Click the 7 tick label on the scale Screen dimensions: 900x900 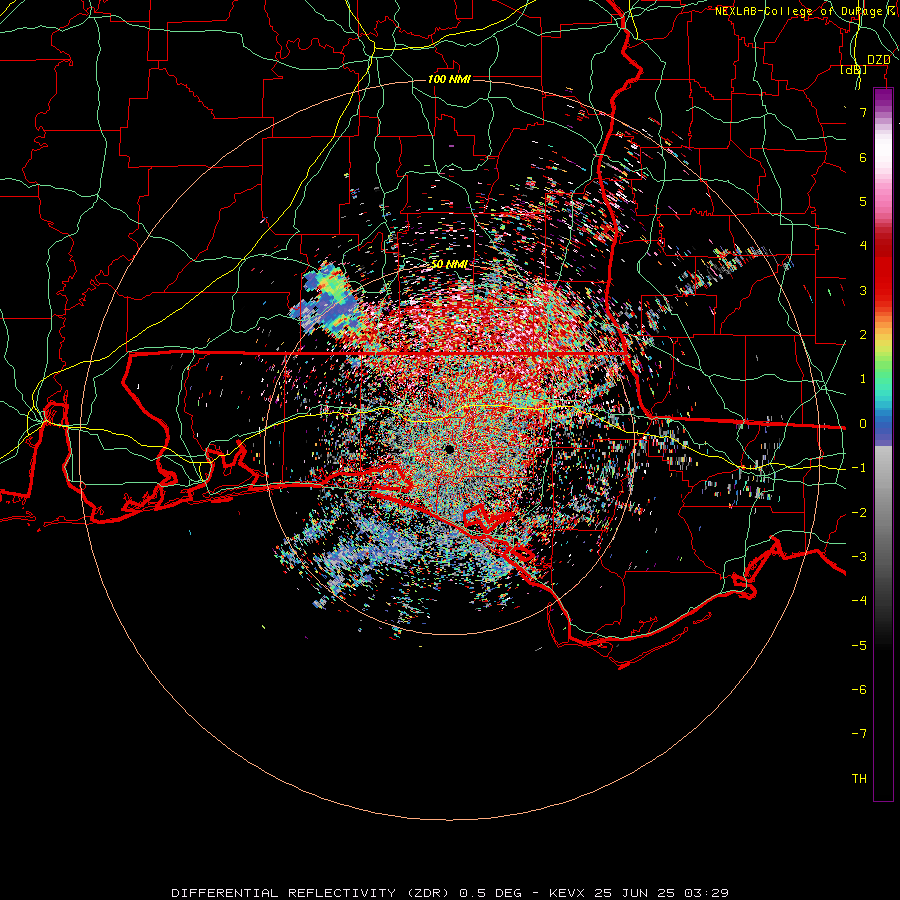(x=863, y=112)
